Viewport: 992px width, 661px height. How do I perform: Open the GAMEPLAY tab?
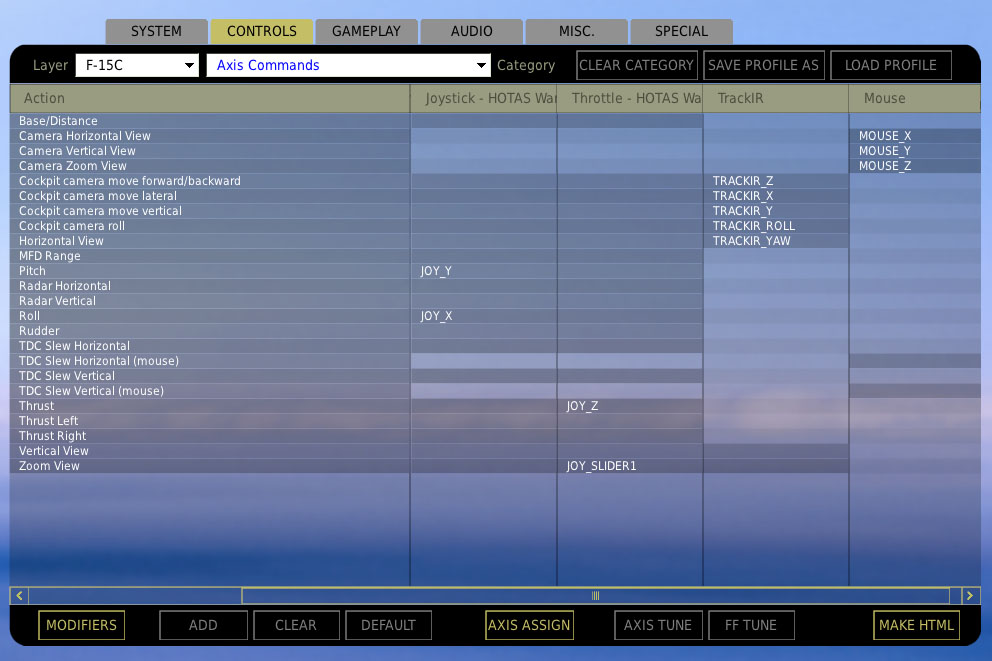366,32
